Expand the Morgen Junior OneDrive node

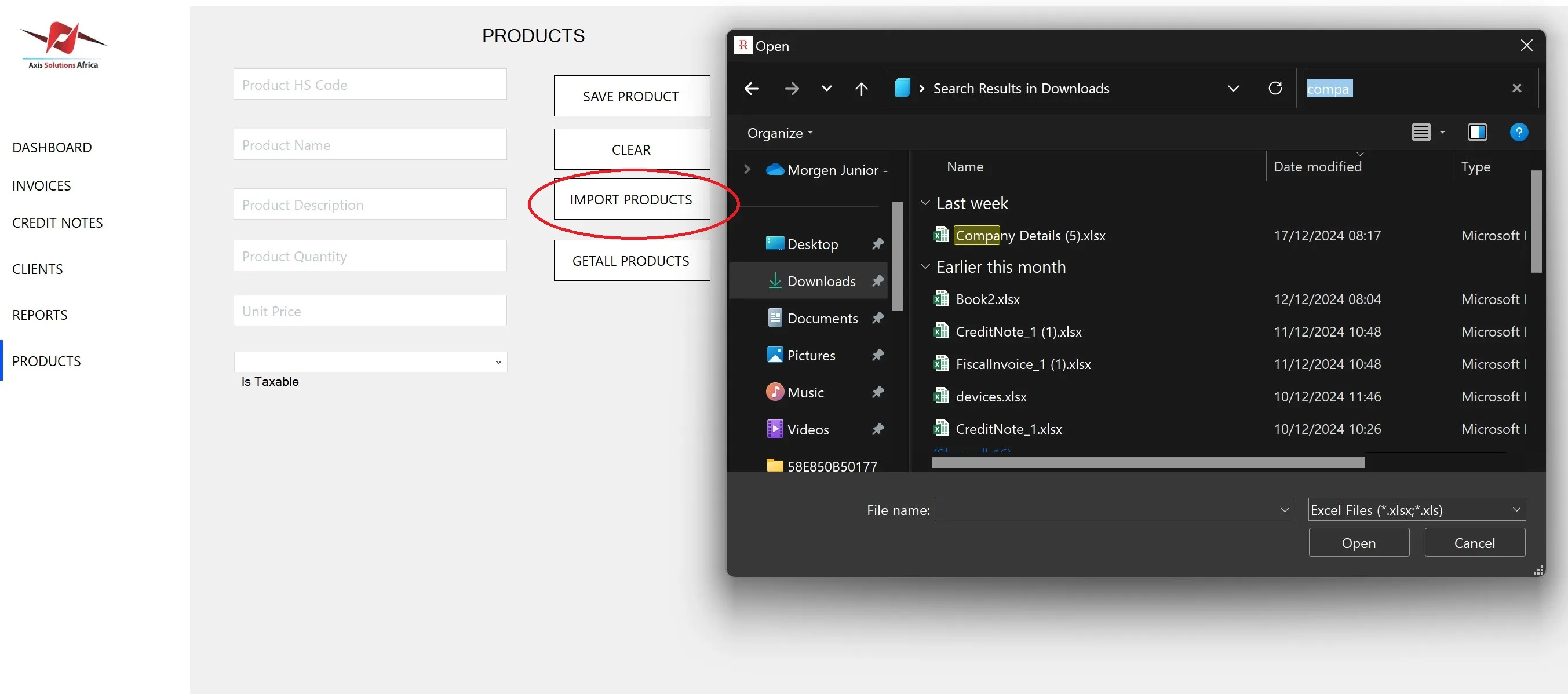point(747,169)
